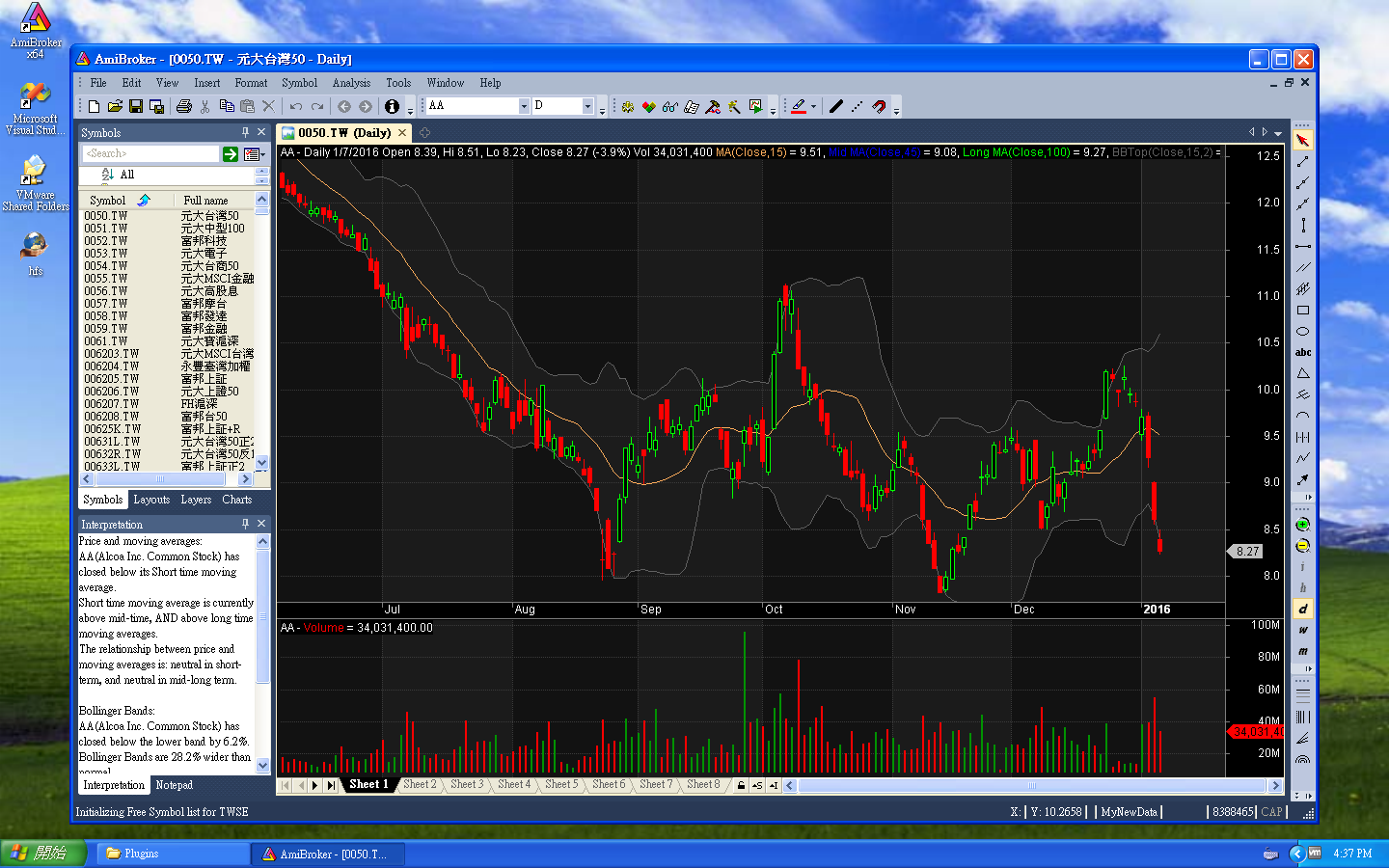Switch to daily 'd' interval
The image size is (1389, 868).
click(1303, 609)
